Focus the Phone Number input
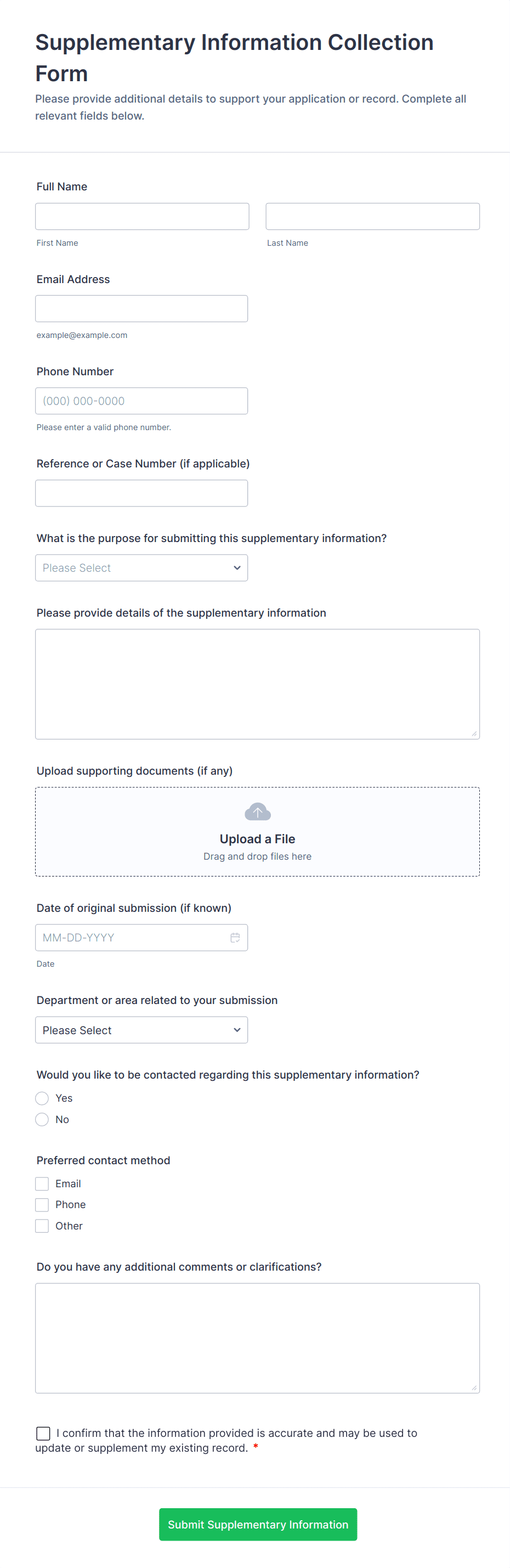This screenshot has height=1568, width=510. [x=141, y=401]
